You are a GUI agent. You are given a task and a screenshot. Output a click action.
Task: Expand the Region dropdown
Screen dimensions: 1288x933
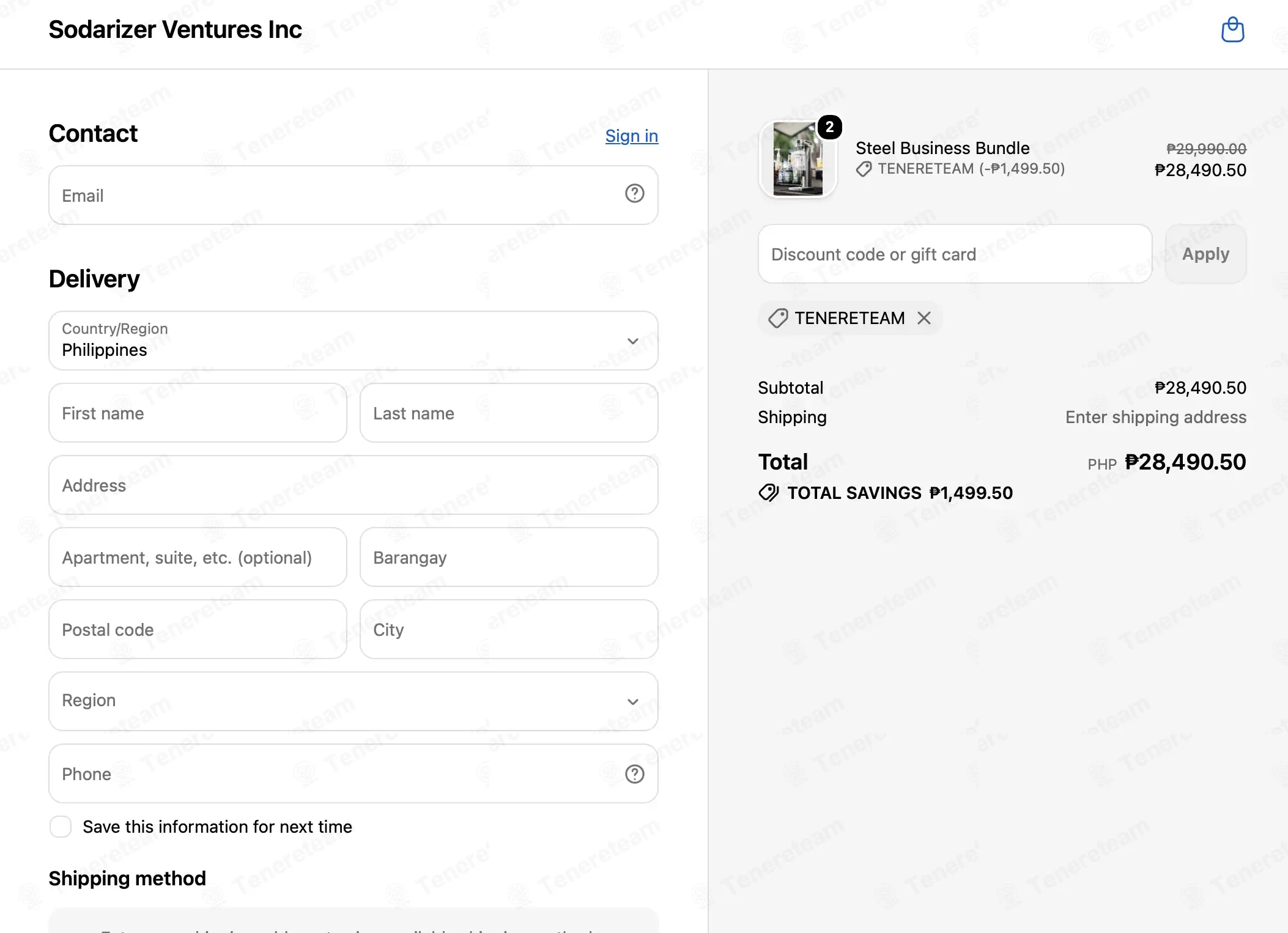[x=353, y=701]
